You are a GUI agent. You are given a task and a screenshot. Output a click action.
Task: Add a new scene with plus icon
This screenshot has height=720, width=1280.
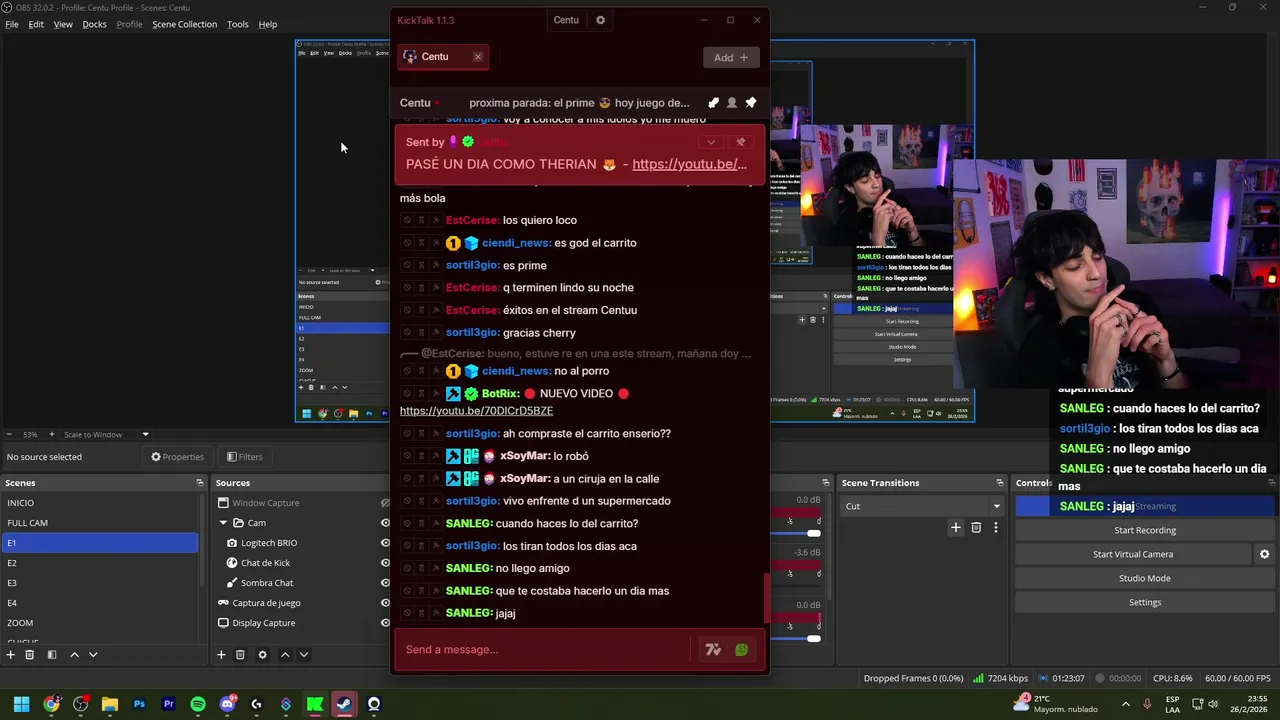11,655
